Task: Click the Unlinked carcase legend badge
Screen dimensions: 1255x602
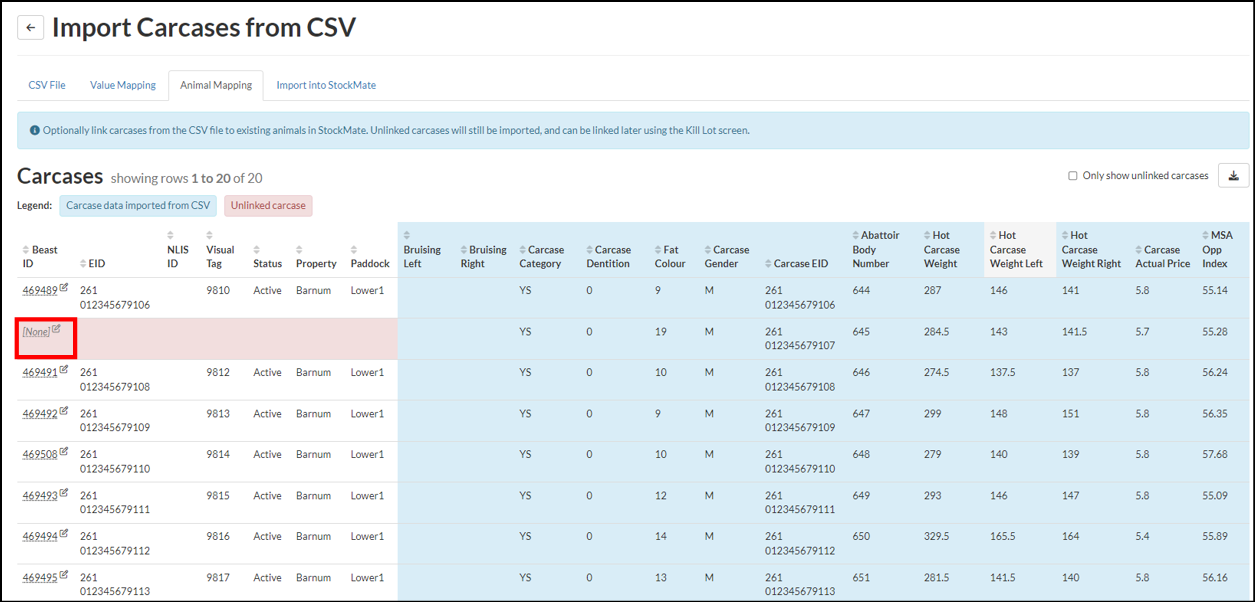Action: 268,205
